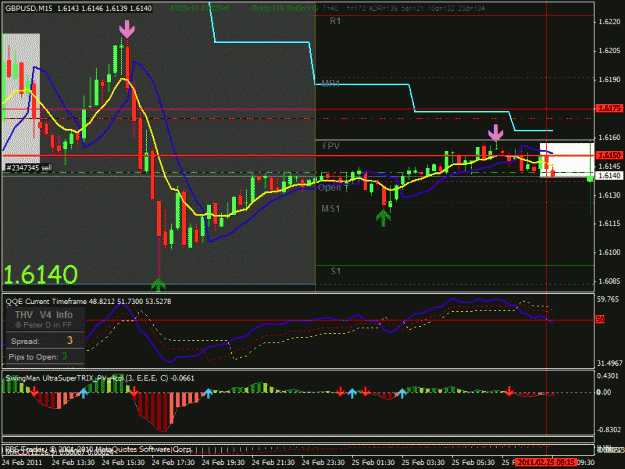Viewport: 625px width, 469px height.
Task: Click the 1.6100 price scale value
Action: tap(609, 252)
